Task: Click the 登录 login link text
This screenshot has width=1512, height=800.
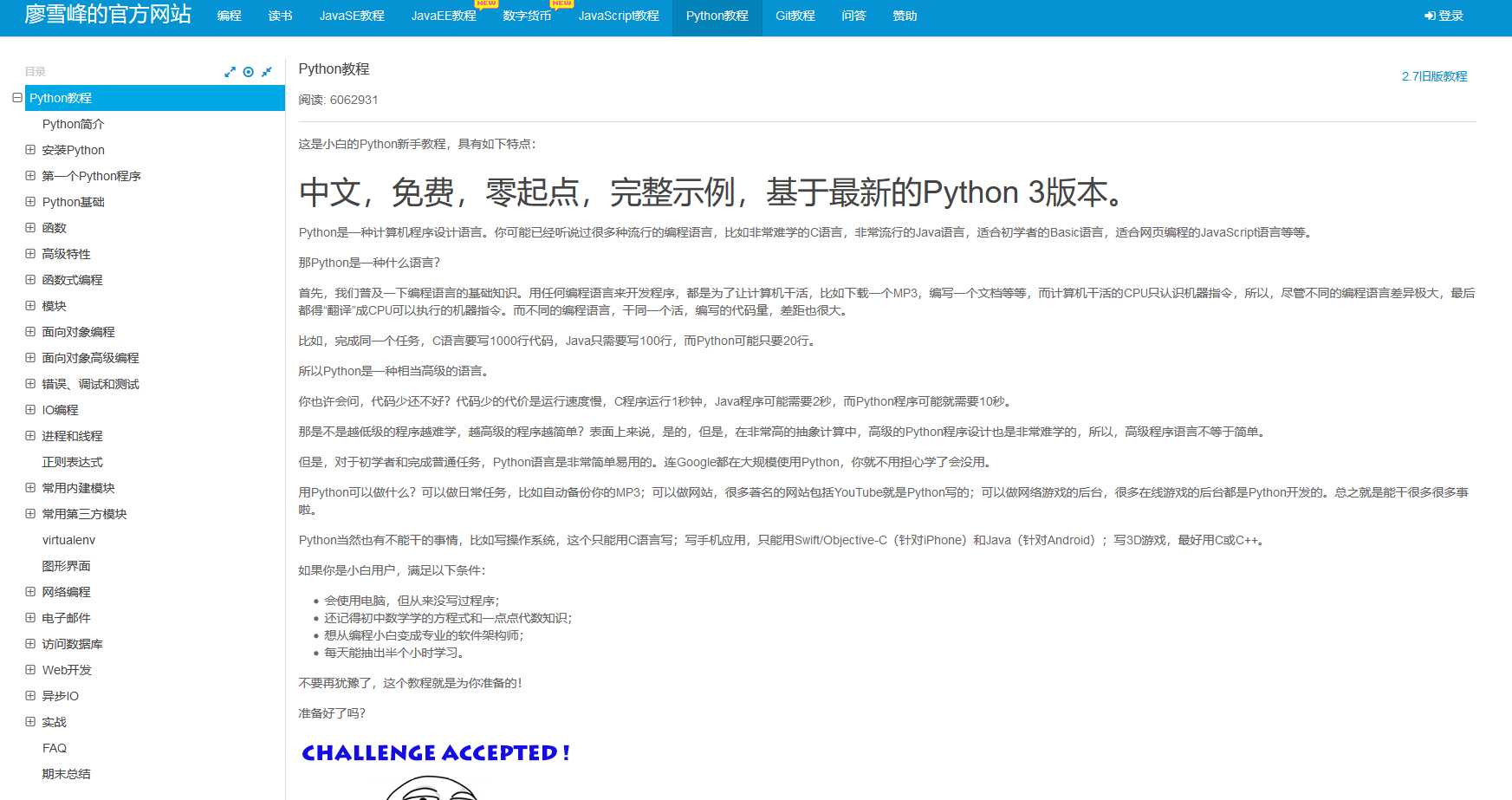Action: [x=1450, y=16]
